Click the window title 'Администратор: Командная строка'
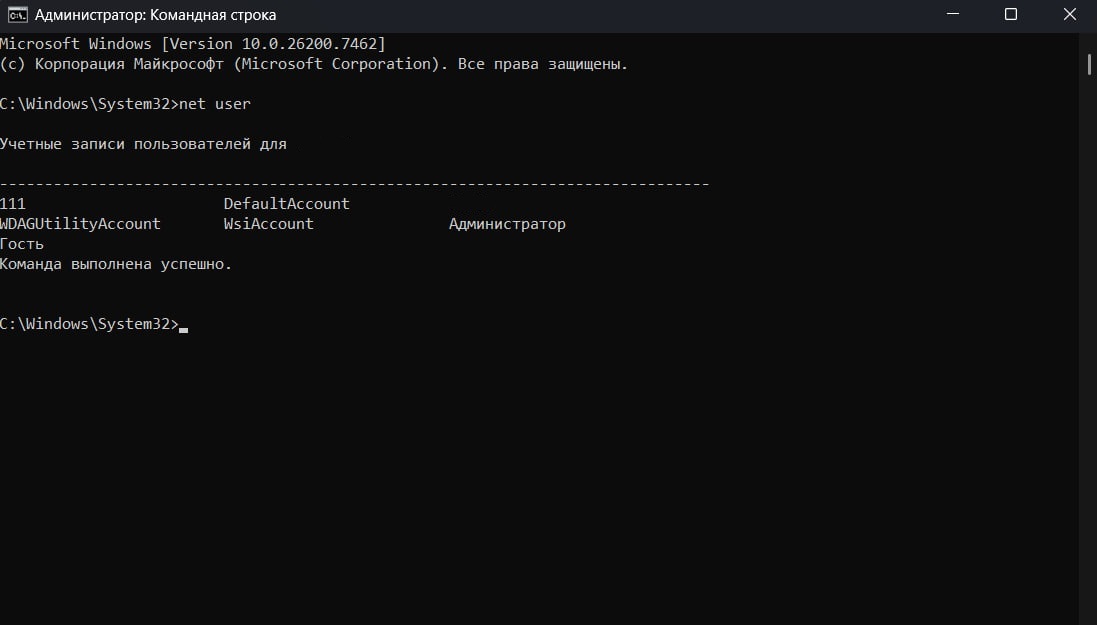Image resolution: width=1097 pixels, height=625 pixels. (x=155, y=15)
